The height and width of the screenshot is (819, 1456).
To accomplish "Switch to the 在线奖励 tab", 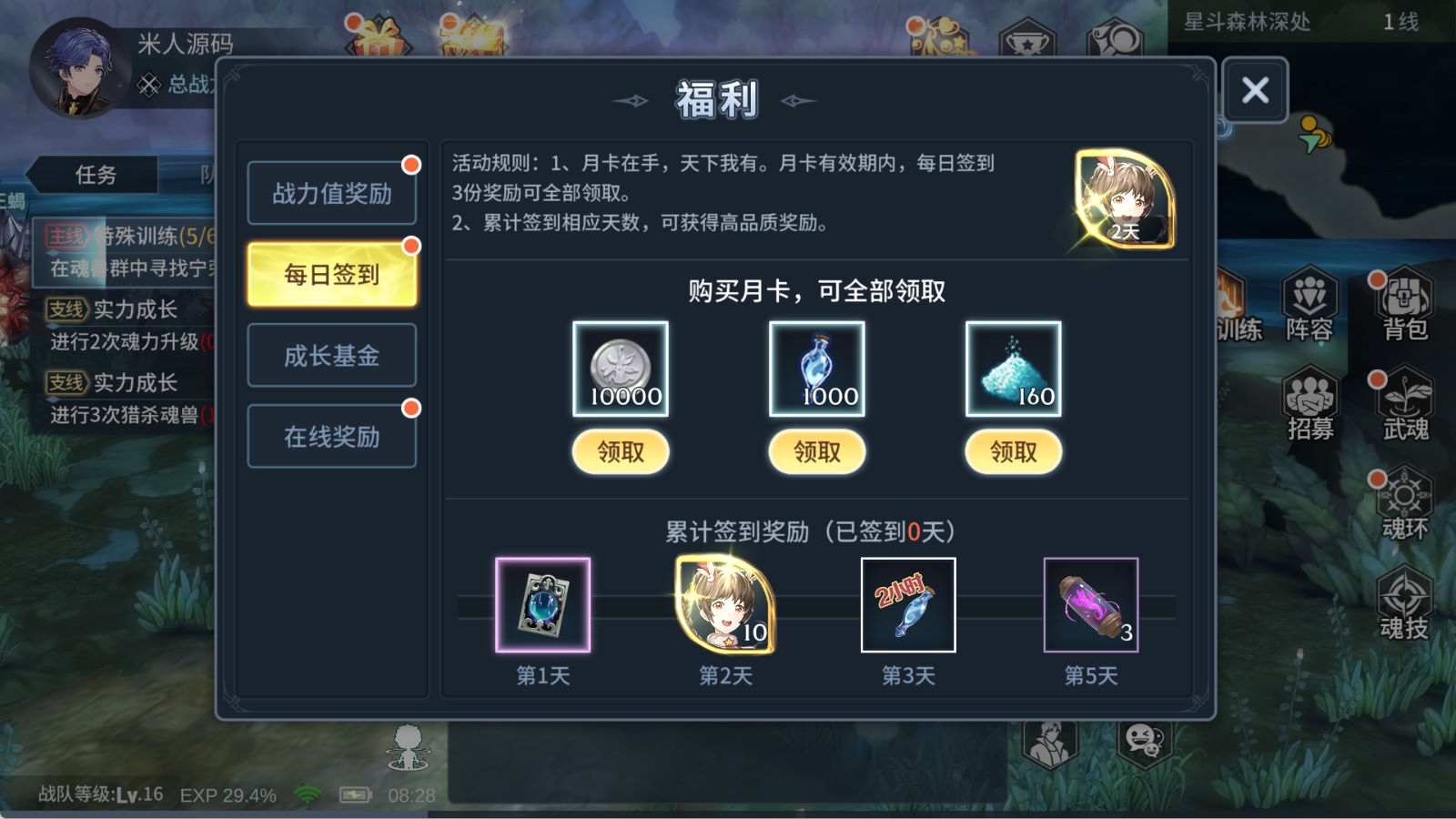I will [x=332, y=436].
